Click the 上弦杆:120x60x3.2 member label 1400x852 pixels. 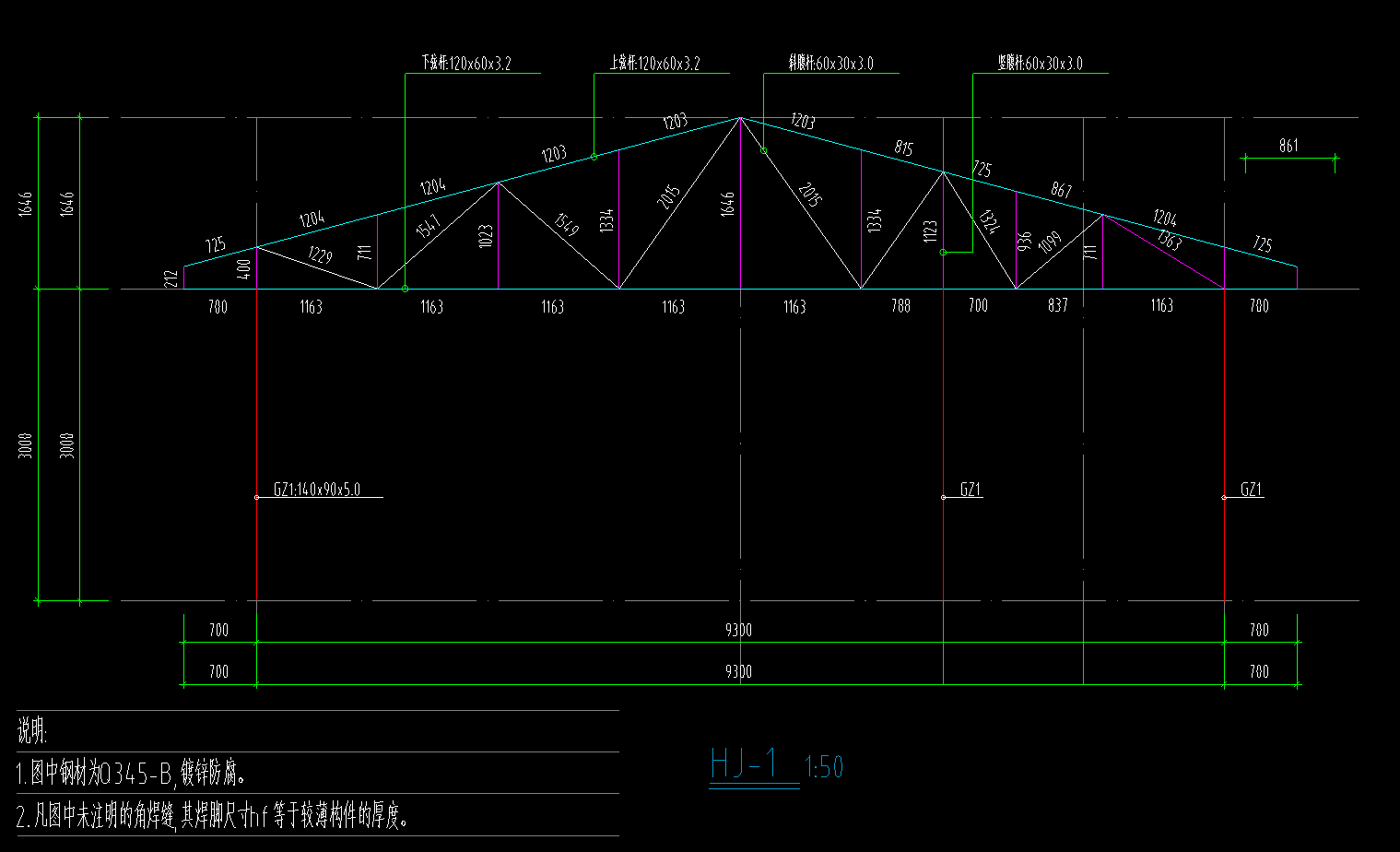654,64
